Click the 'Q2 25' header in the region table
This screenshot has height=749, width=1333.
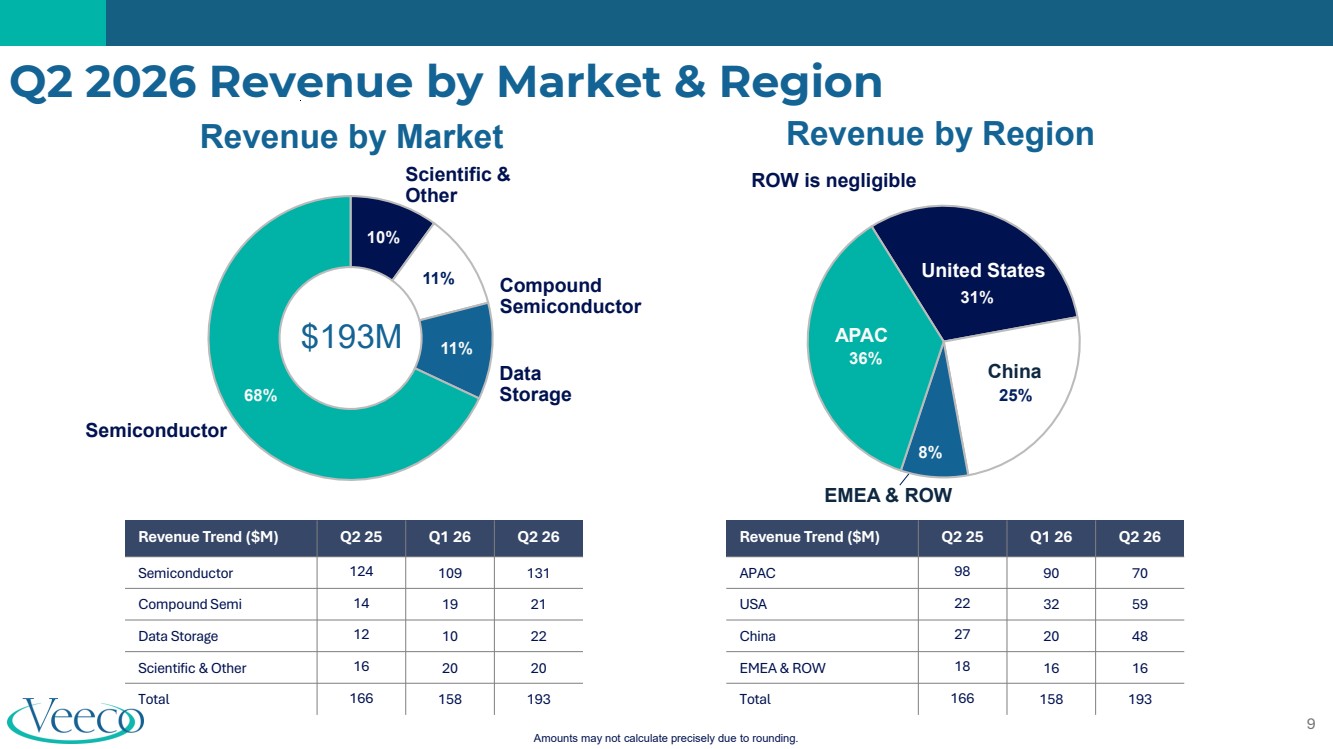click(x=962, y=538)
